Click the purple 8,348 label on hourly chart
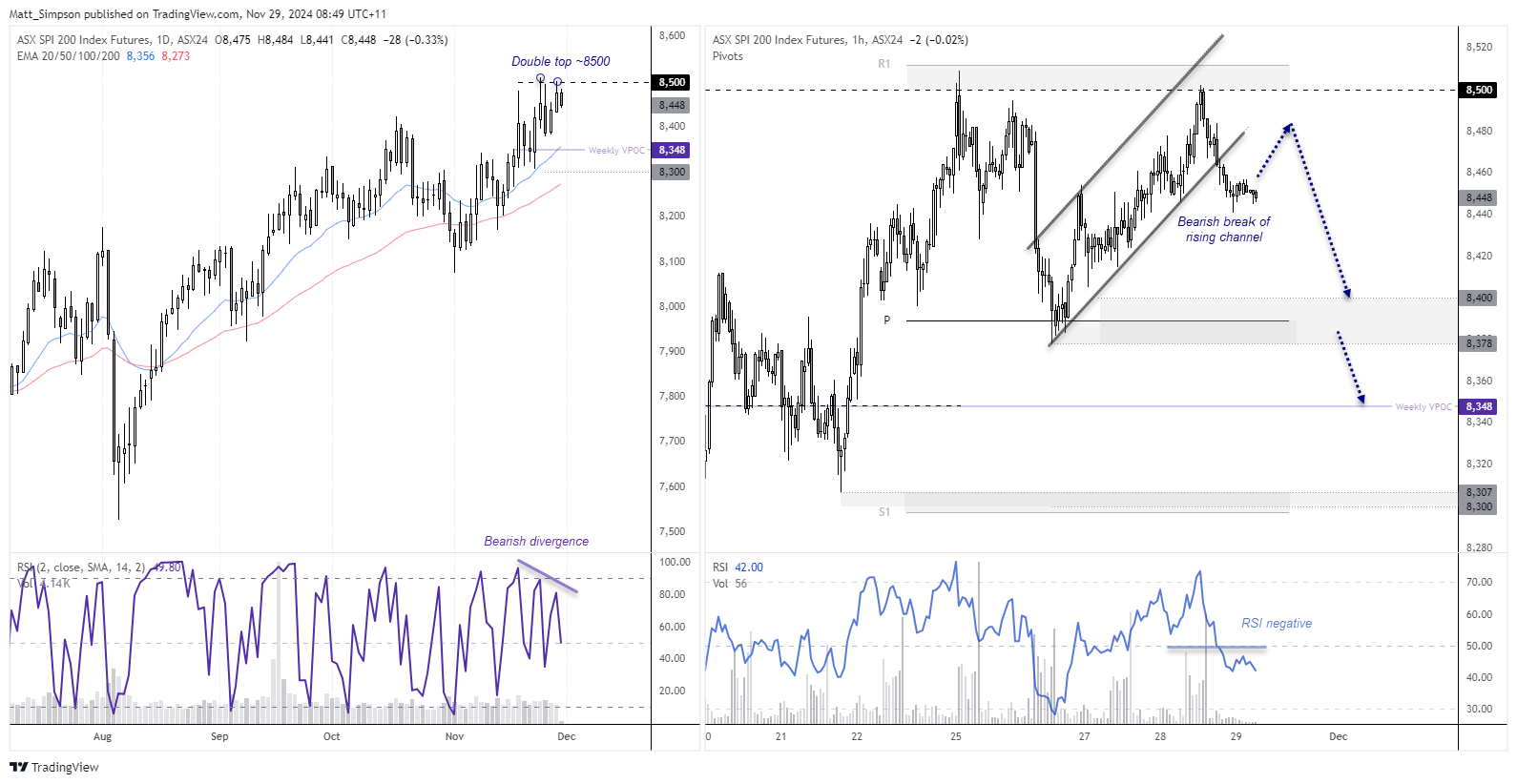The height and width of the screenshot is (784, 1517). point(1479,406)
